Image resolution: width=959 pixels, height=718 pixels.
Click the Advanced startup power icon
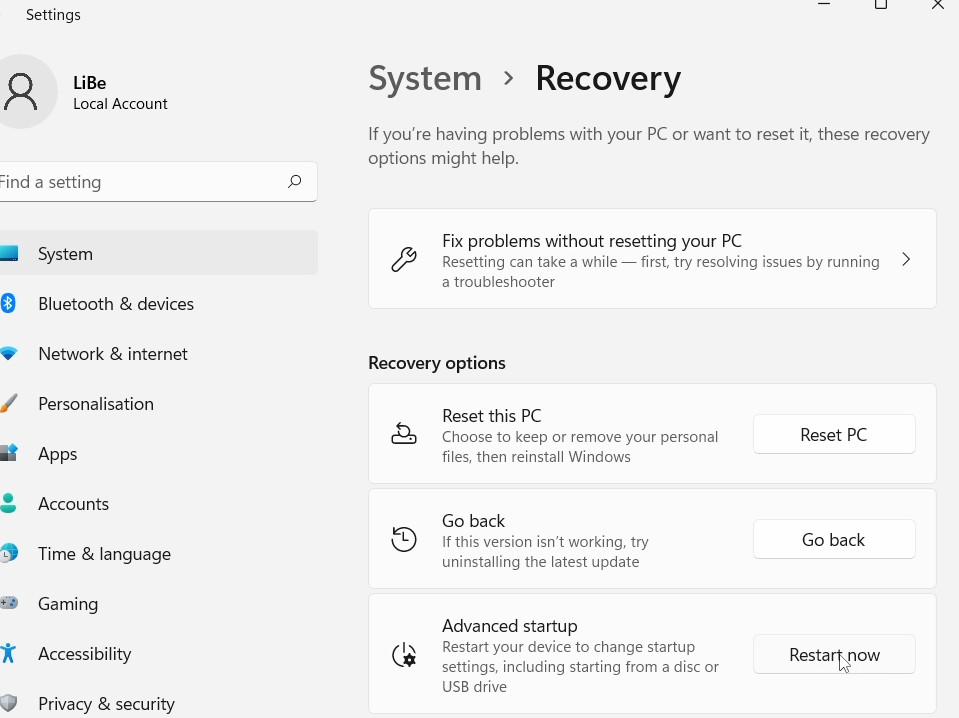[x=404, y=655]
